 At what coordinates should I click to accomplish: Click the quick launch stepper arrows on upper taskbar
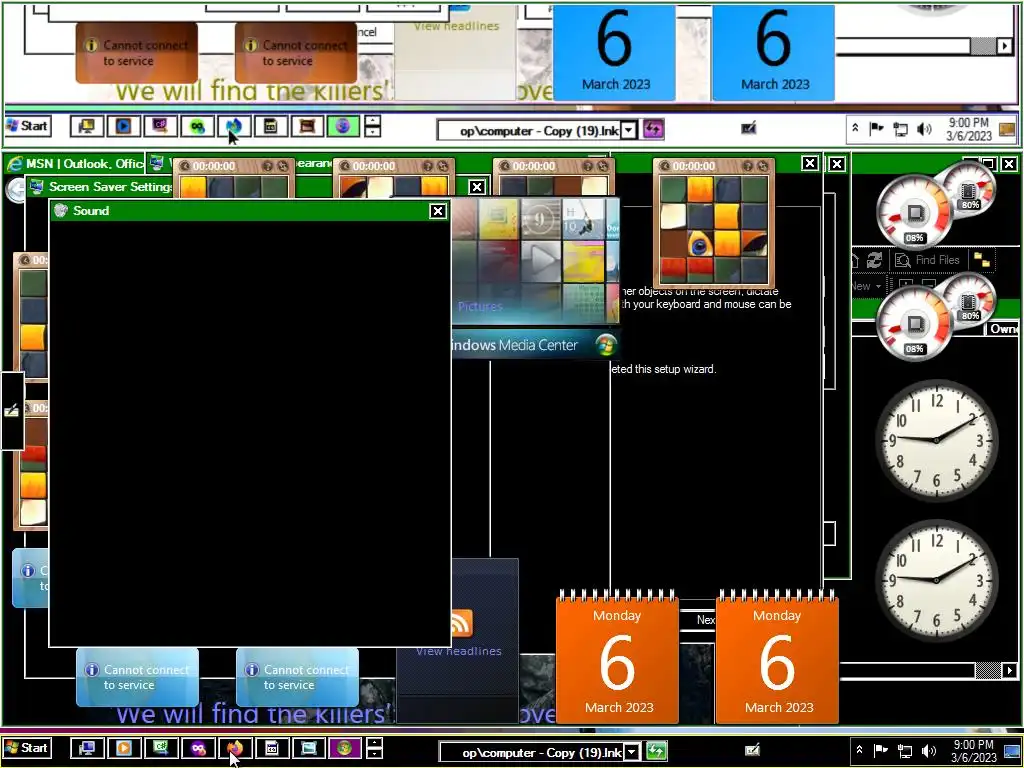click(372, 125)
